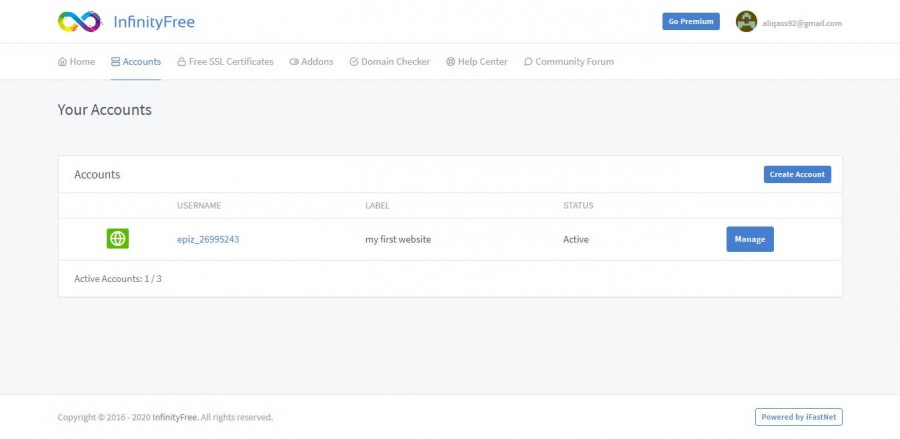Click the LABEL column header

coord(377,205)
